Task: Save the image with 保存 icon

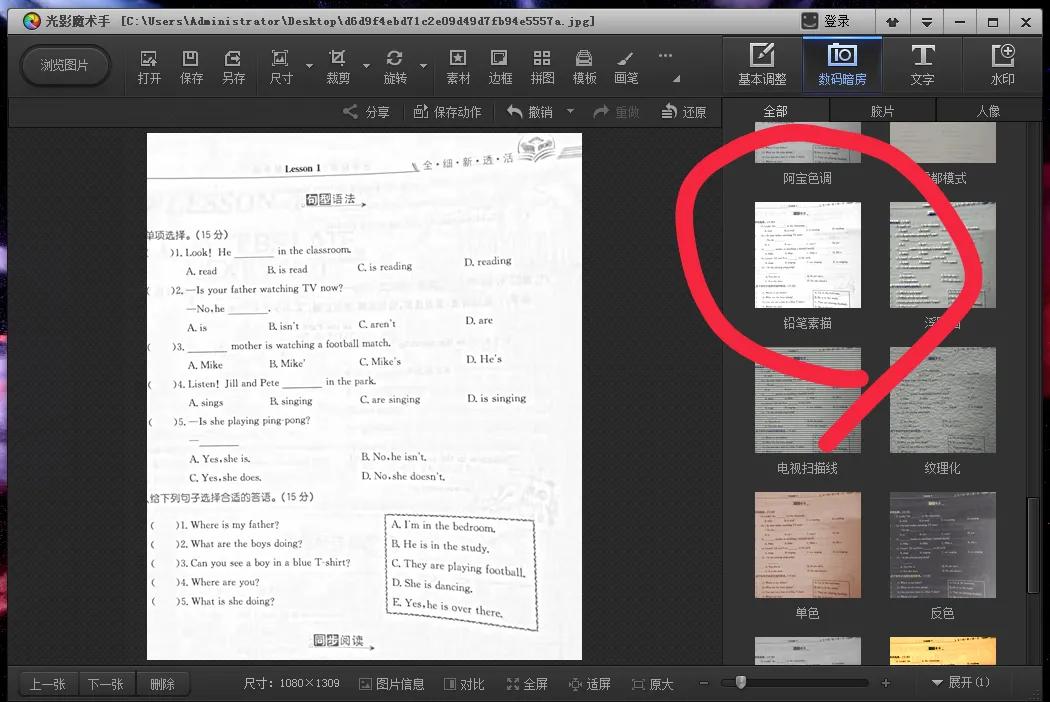Action: pos(191,67)
